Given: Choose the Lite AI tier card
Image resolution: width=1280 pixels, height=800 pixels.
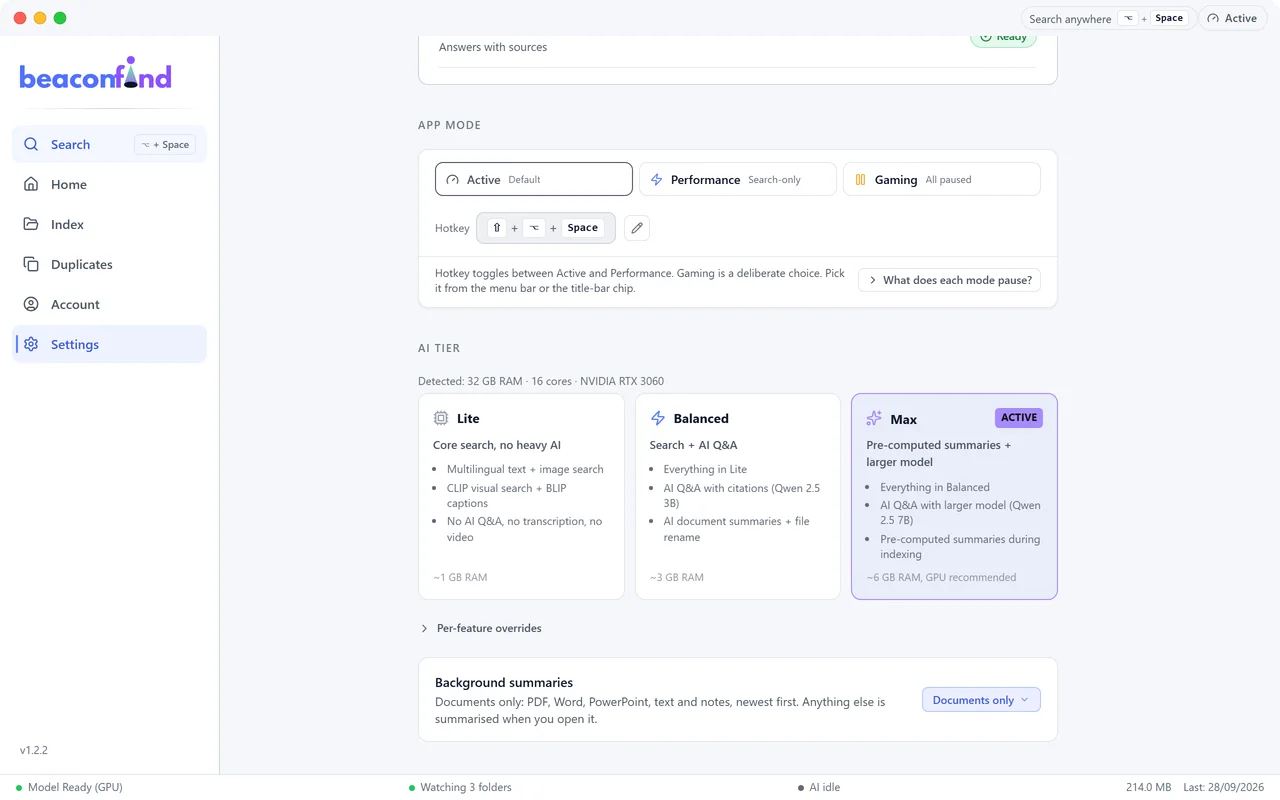Looking at the screenshot, I should (x=522, y=496).
